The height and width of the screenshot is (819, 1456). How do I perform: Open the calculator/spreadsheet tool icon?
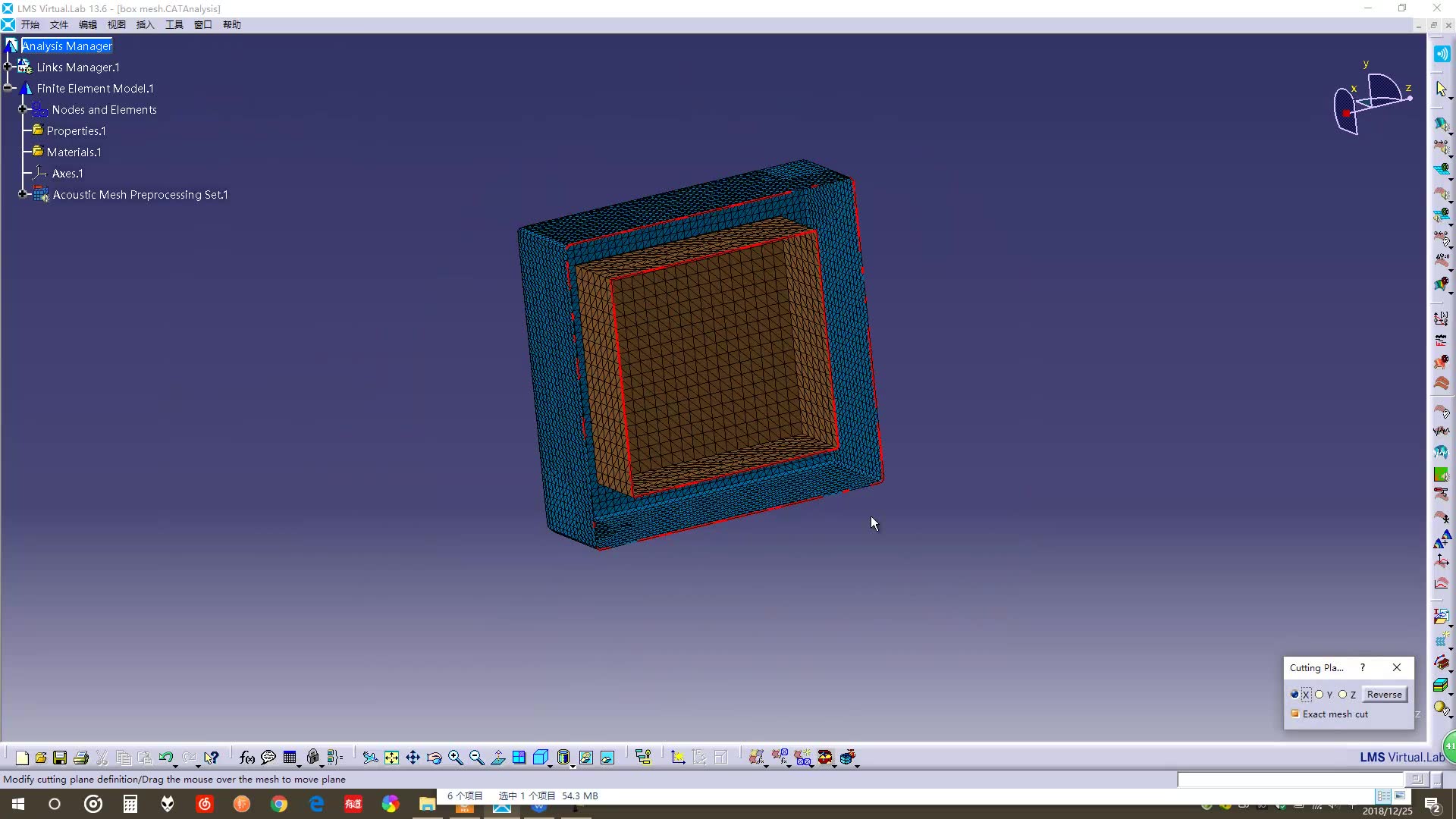coord(289,757)
